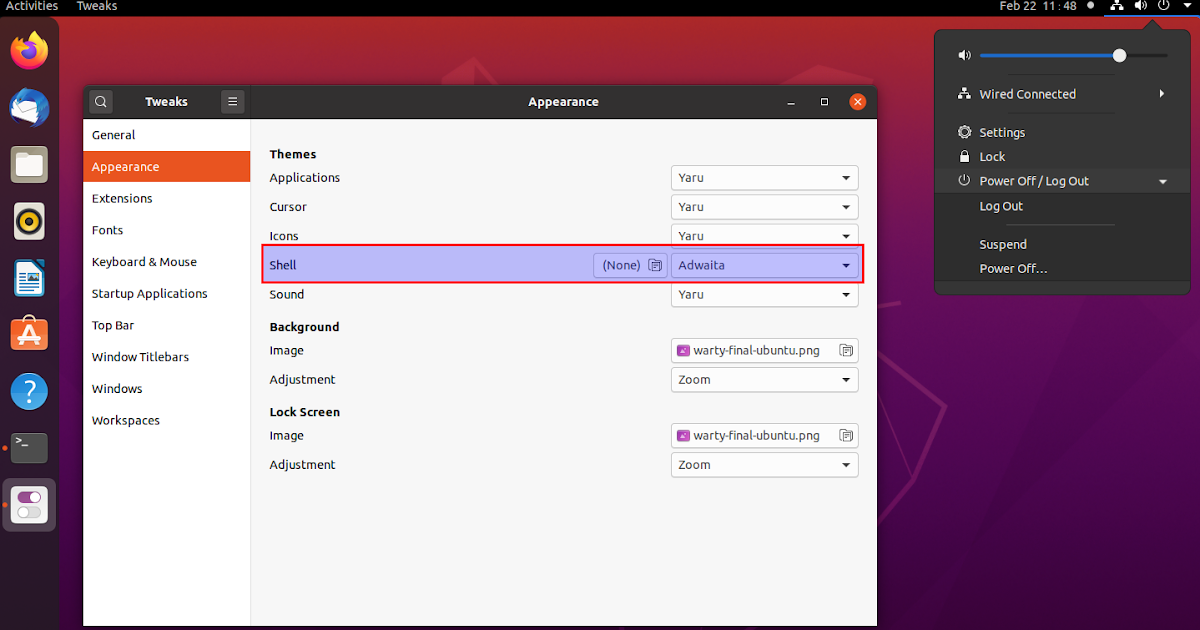This screenshot has width=1200, height=630.
Task: Launch the Terminal from the dock
Action: [29, 448]
